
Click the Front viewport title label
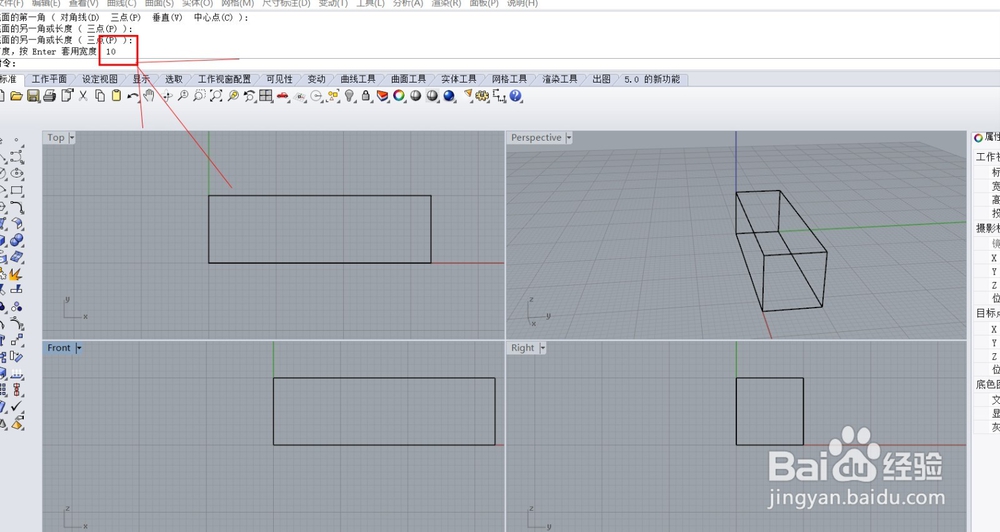59,348
